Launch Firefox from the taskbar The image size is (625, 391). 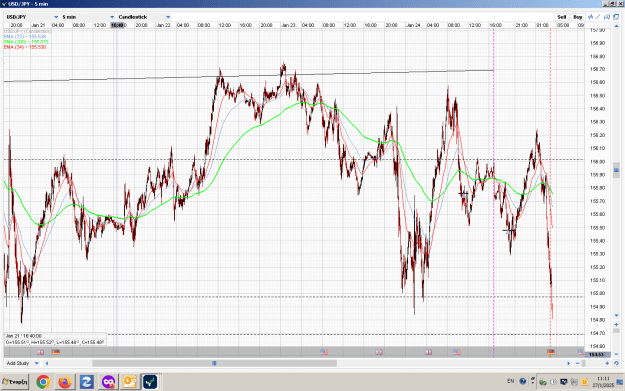65,382
